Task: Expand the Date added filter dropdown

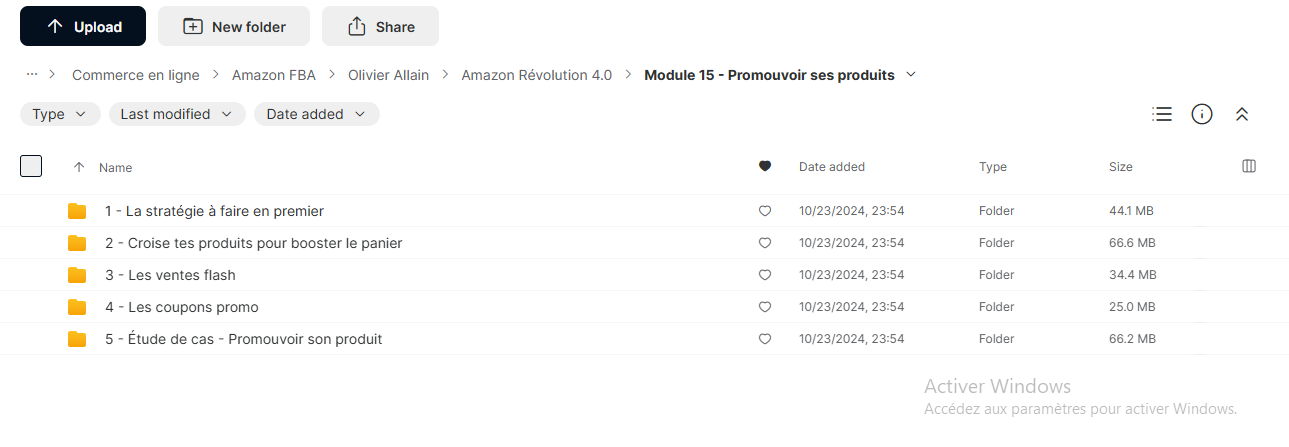Action: point(317,114)
